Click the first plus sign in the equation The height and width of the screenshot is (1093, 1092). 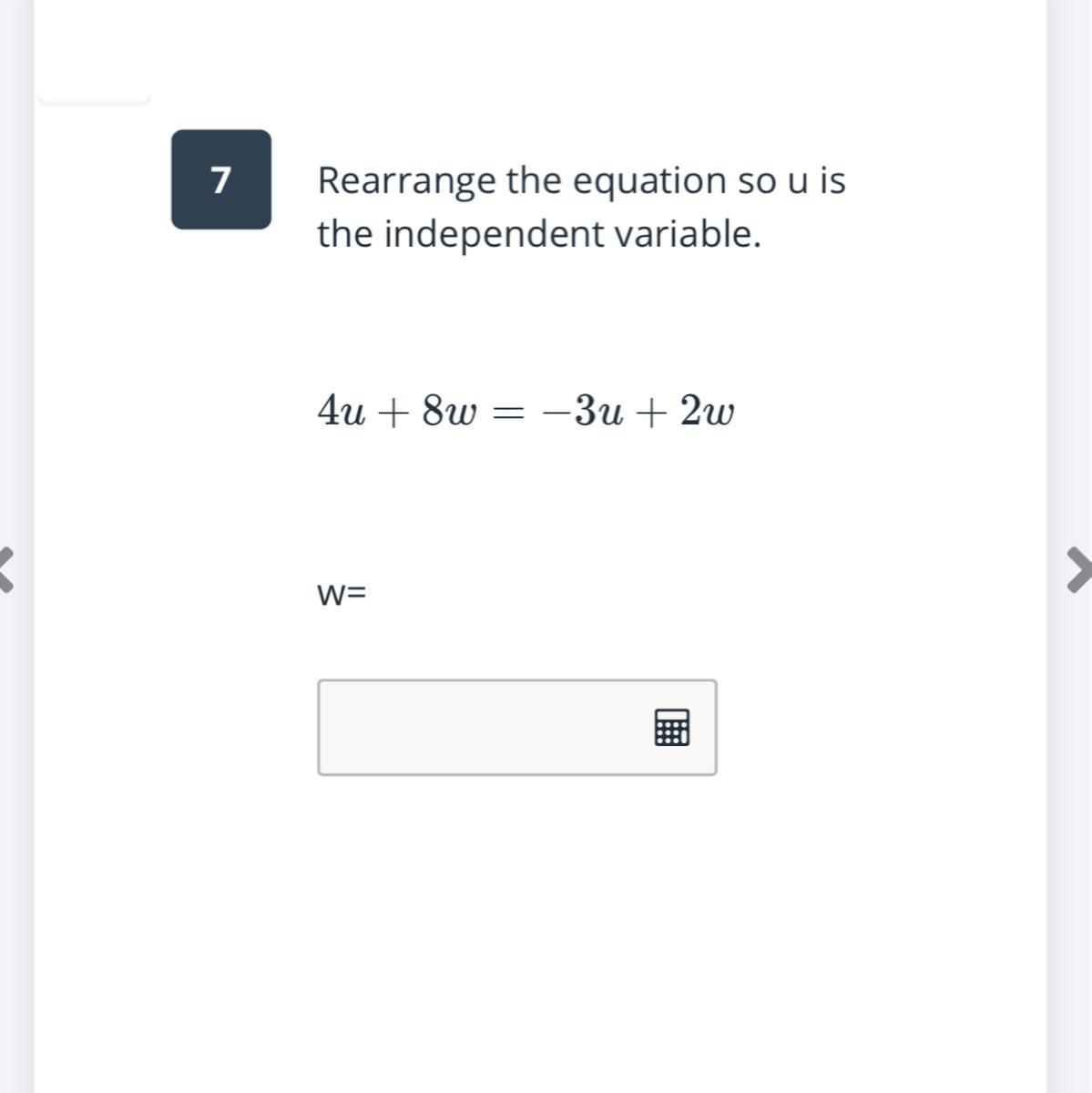click(x=393, y=413)
